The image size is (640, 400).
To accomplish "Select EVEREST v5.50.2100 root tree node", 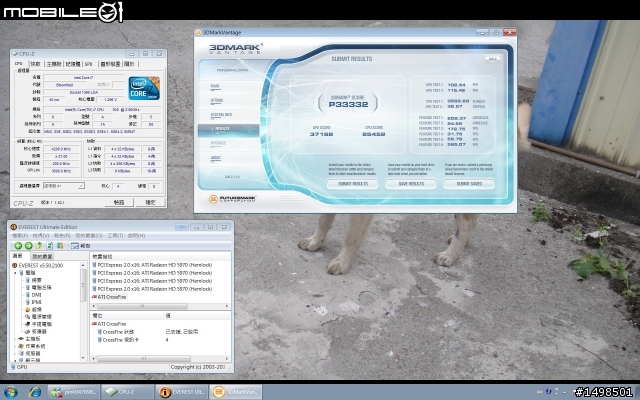I will pyautogui.click(x=38, y=265).
